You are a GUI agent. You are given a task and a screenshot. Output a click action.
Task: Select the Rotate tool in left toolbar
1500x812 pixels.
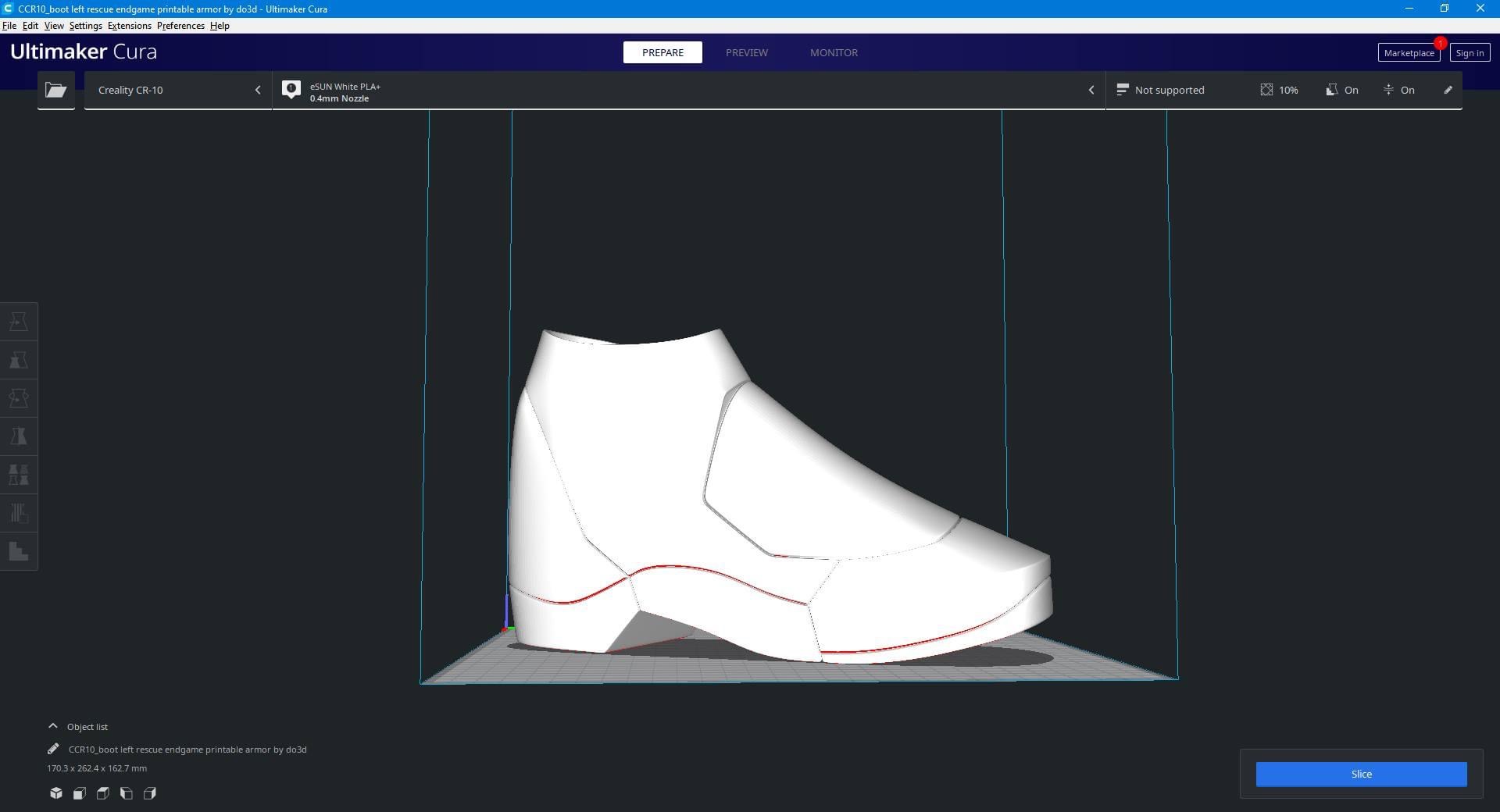coord(19,398)
